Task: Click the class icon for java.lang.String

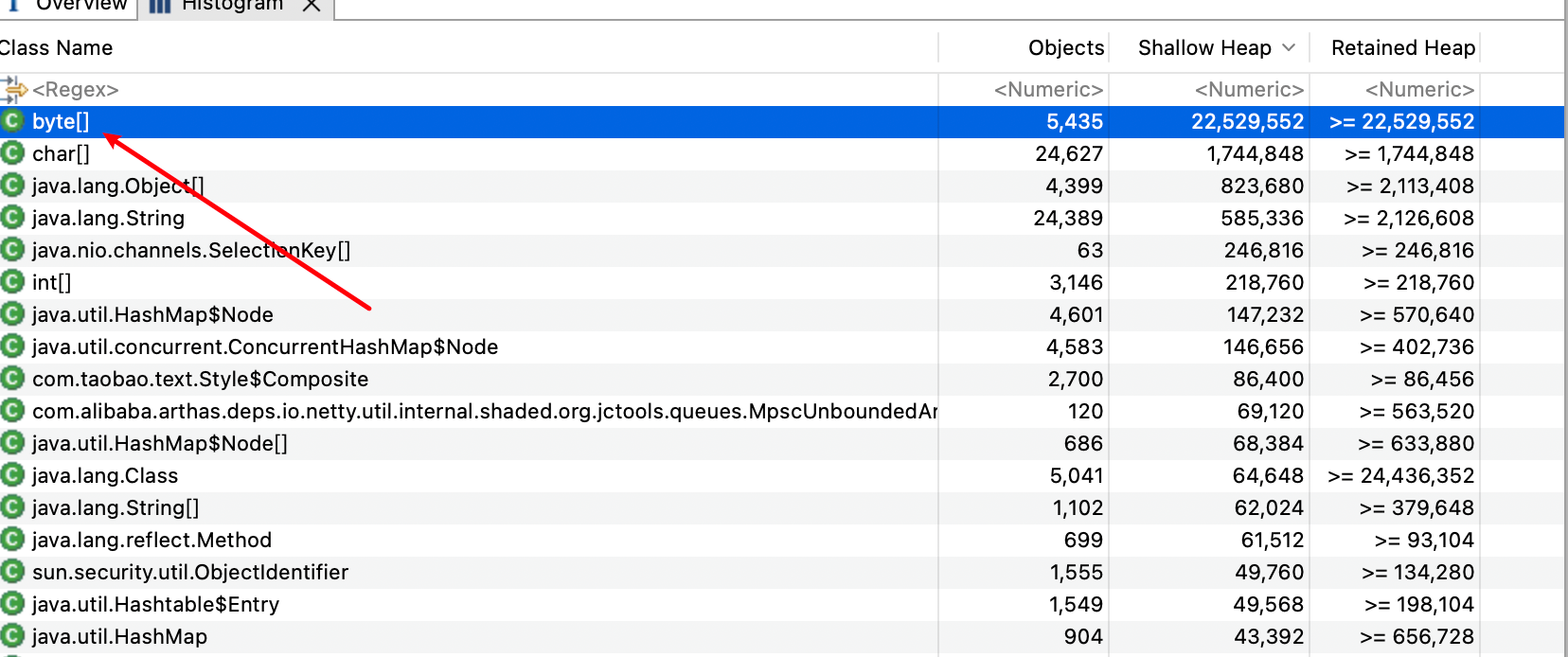Action: point(12,218)
